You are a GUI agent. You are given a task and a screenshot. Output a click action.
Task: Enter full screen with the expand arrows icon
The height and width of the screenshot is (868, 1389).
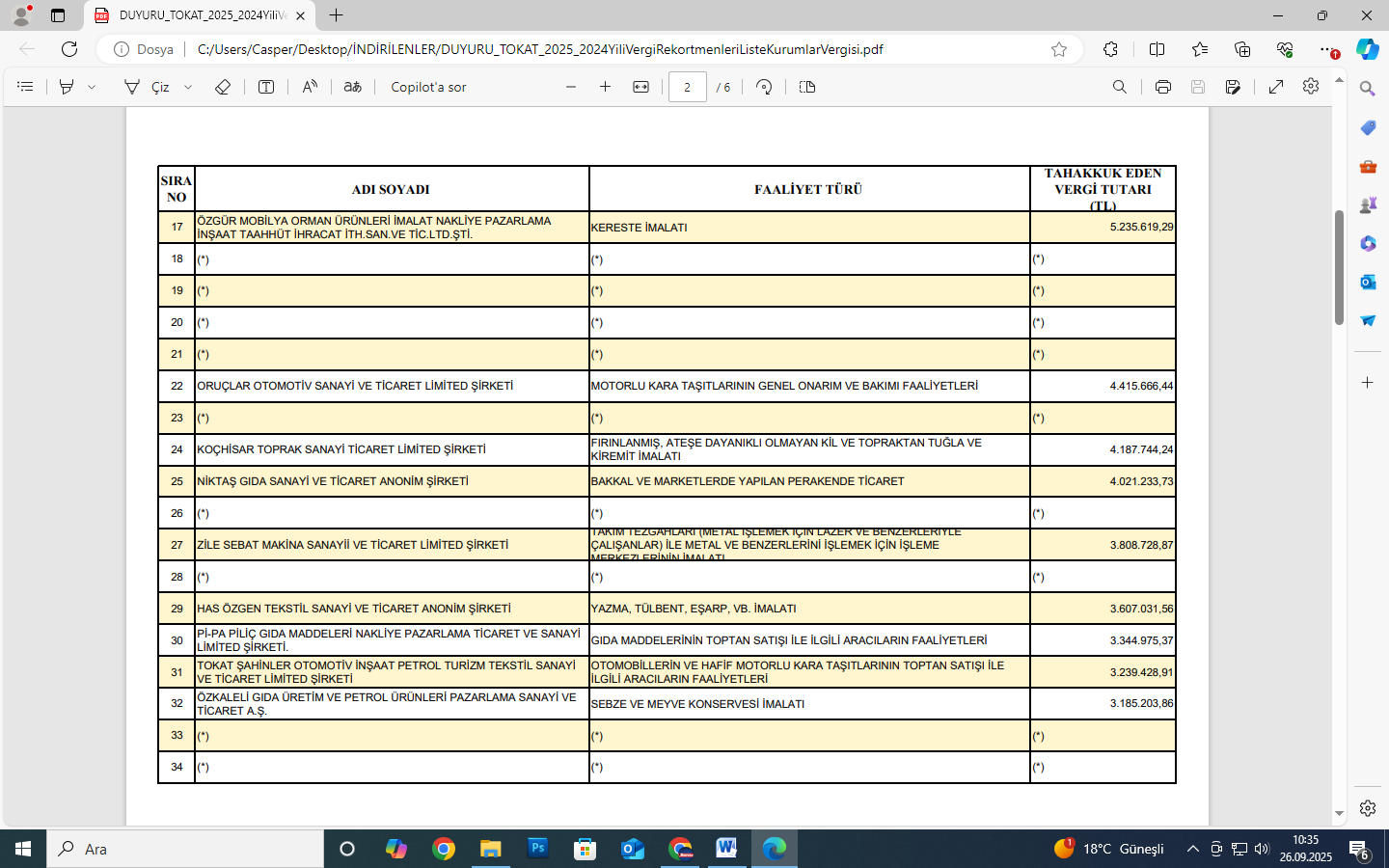(1275, 87)
